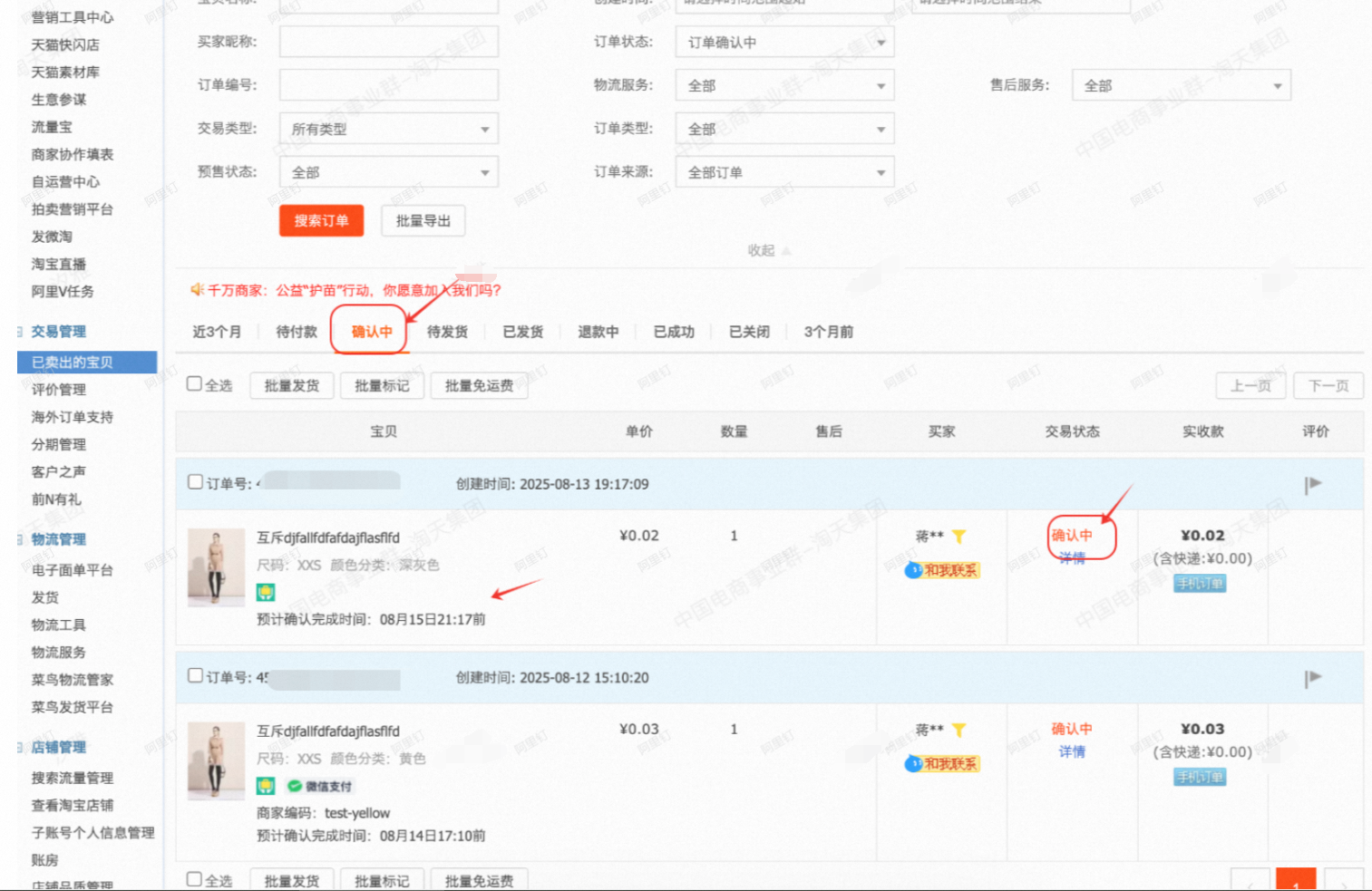The height and width of the screenshot is (891, 1372).
Task: Open product thumbnail of 黄色 item
Action: coord(216,760)
